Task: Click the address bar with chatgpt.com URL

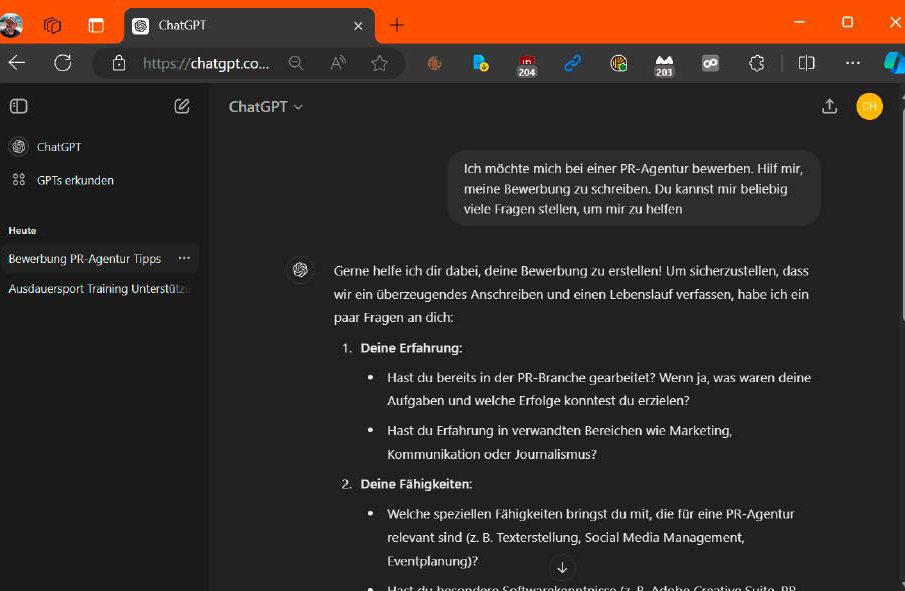Action: (x=205, y=63)
